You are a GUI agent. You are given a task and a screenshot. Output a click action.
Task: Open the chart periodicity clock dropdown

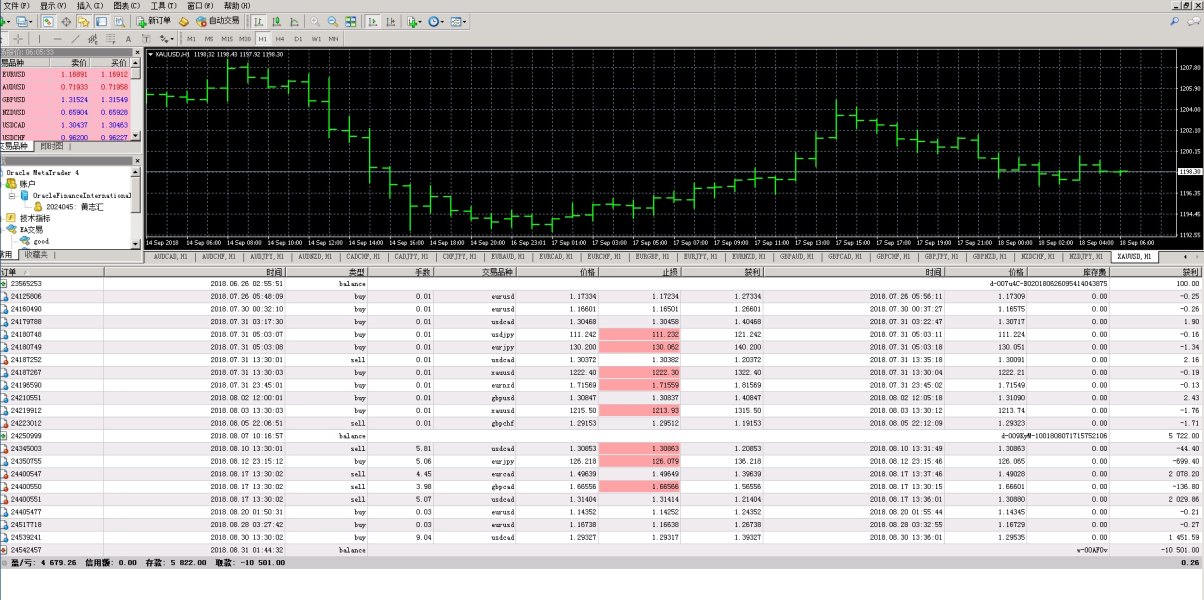436,20
